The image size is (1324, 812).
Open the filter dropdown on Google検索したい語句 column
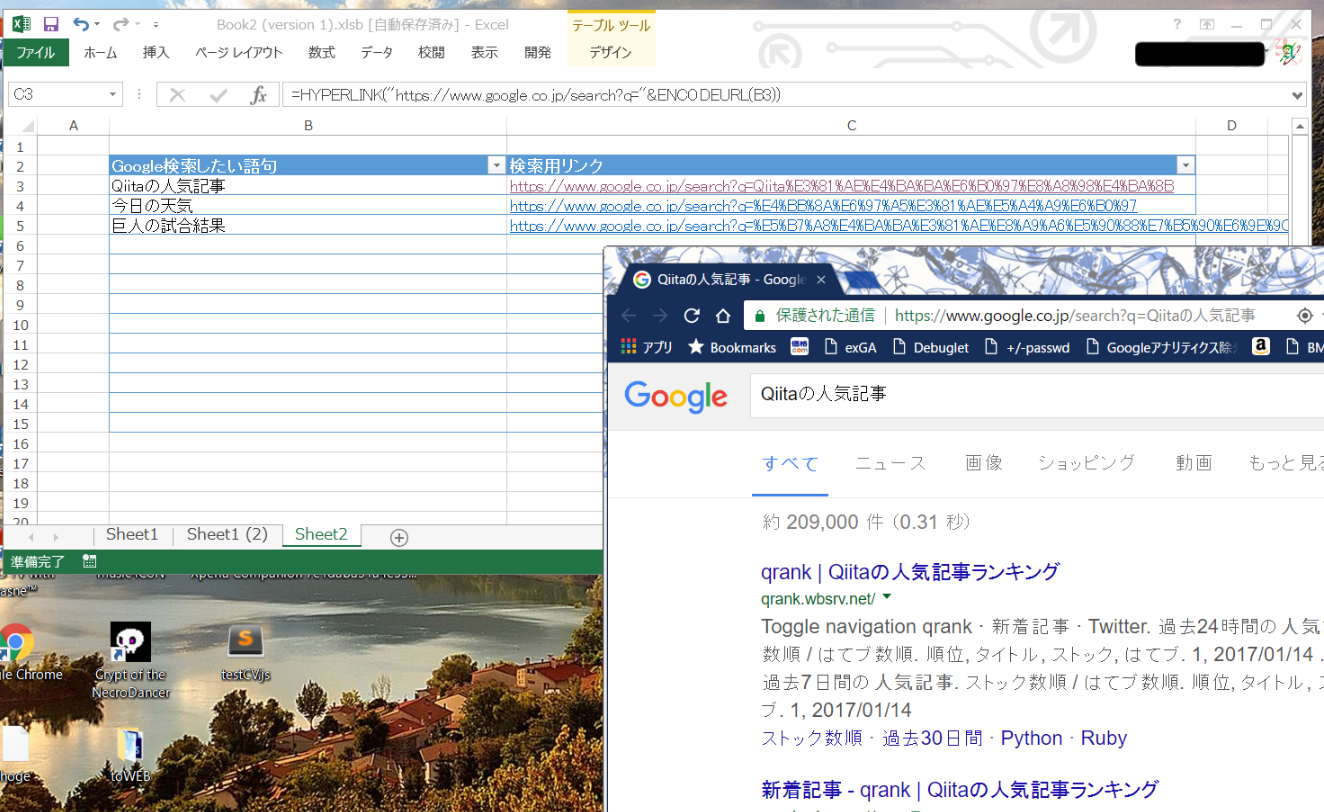click(x=496, y=165)
